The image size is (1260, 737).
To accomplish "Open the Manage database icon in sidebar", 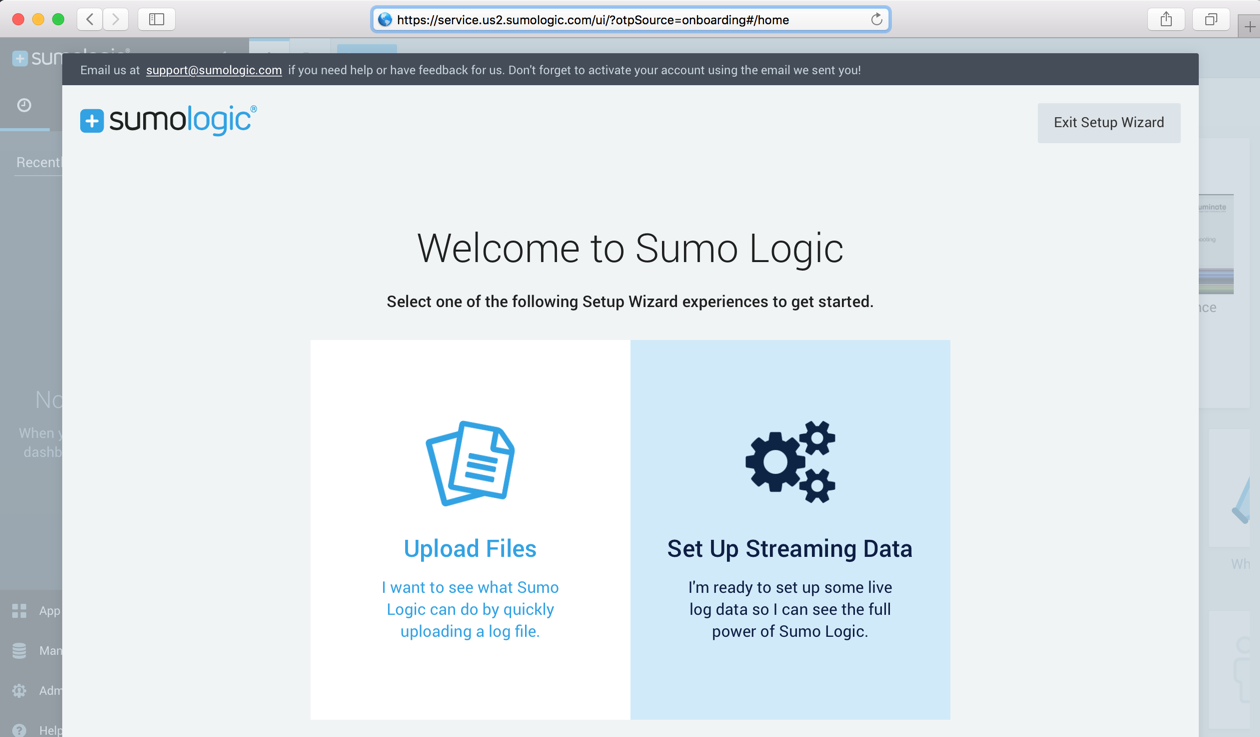I will 19,650.
